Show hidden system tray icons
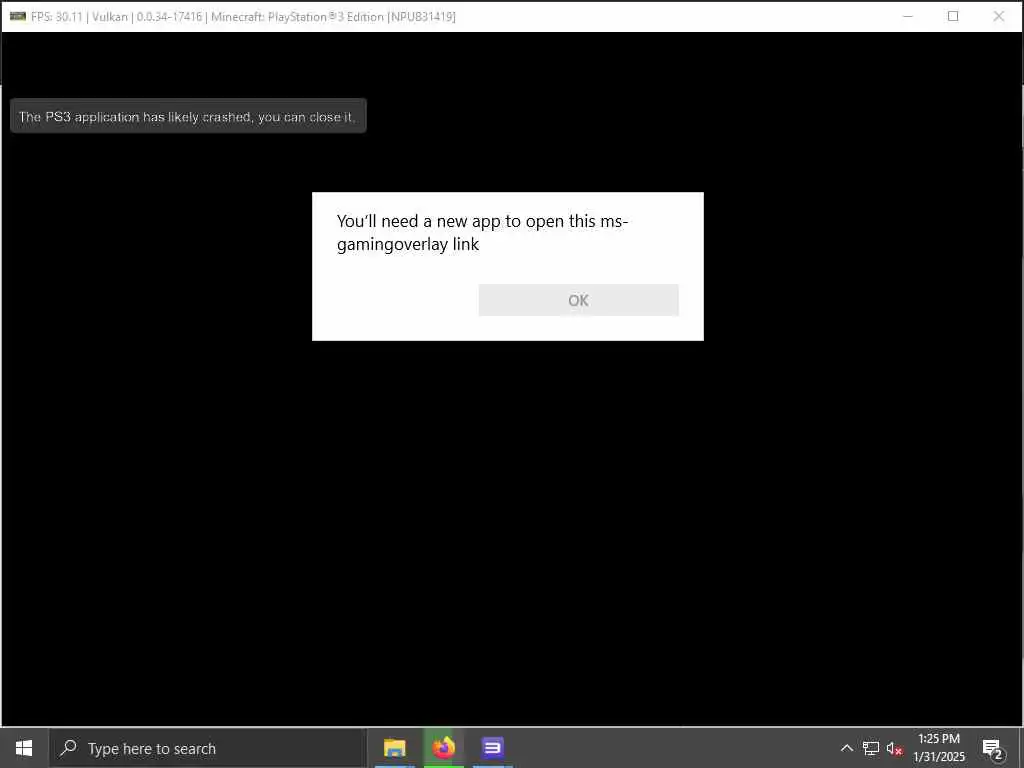The width and height of the screenshot is (1024, 768). [x=846, y=748]
